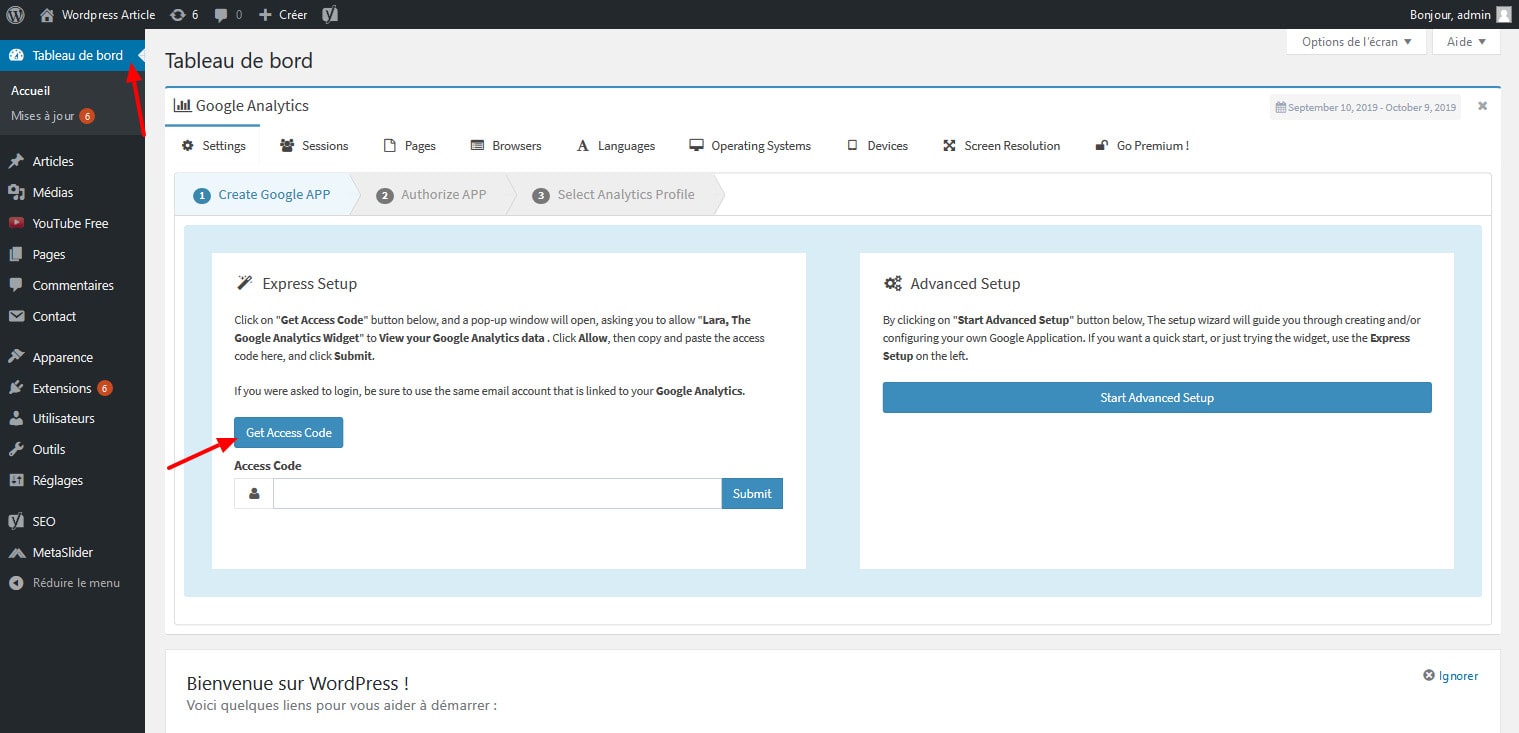
Task: Select step 1 Create Google APP
Action: pos(262,195)
